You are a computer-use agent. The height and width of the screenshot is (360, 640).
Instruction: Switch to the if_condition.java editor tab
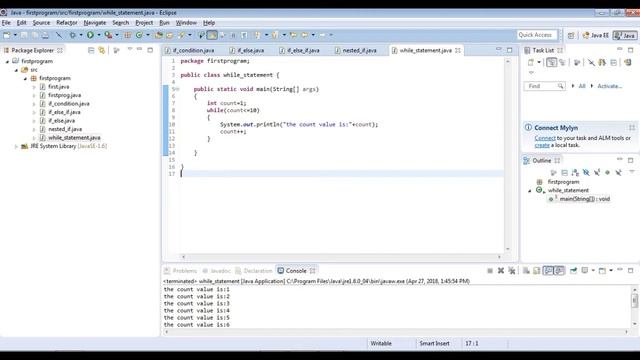pyautogui.click(x=189, y=50)
